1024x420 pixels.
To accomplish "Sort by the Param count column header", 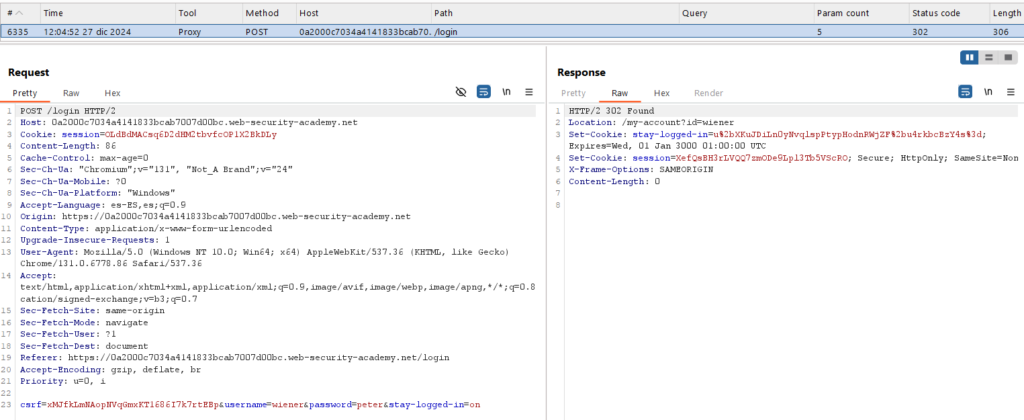I will coord(861,13).
